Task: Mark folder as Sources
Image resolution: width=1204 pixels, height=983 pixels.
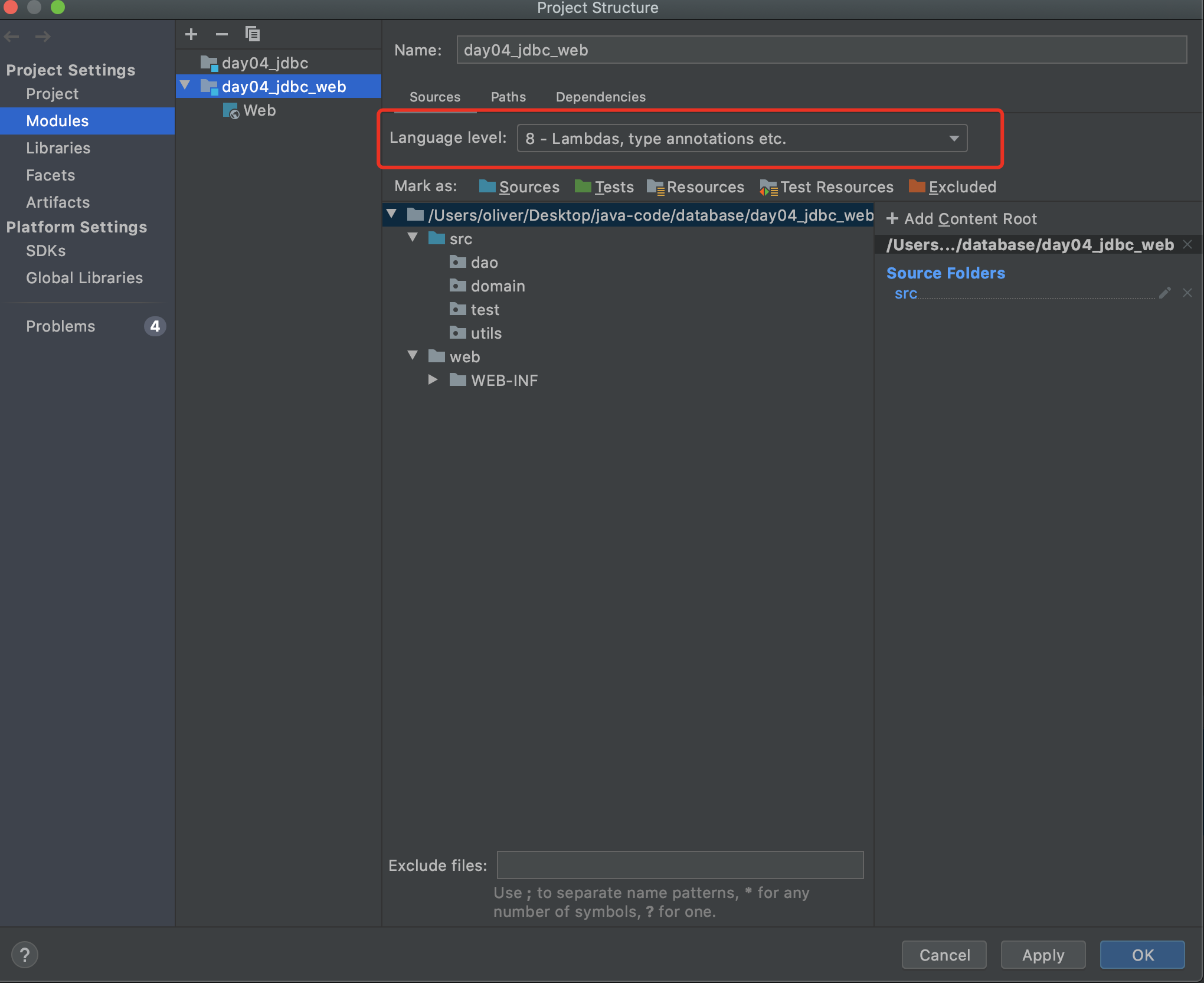Action: coord(519,187)
